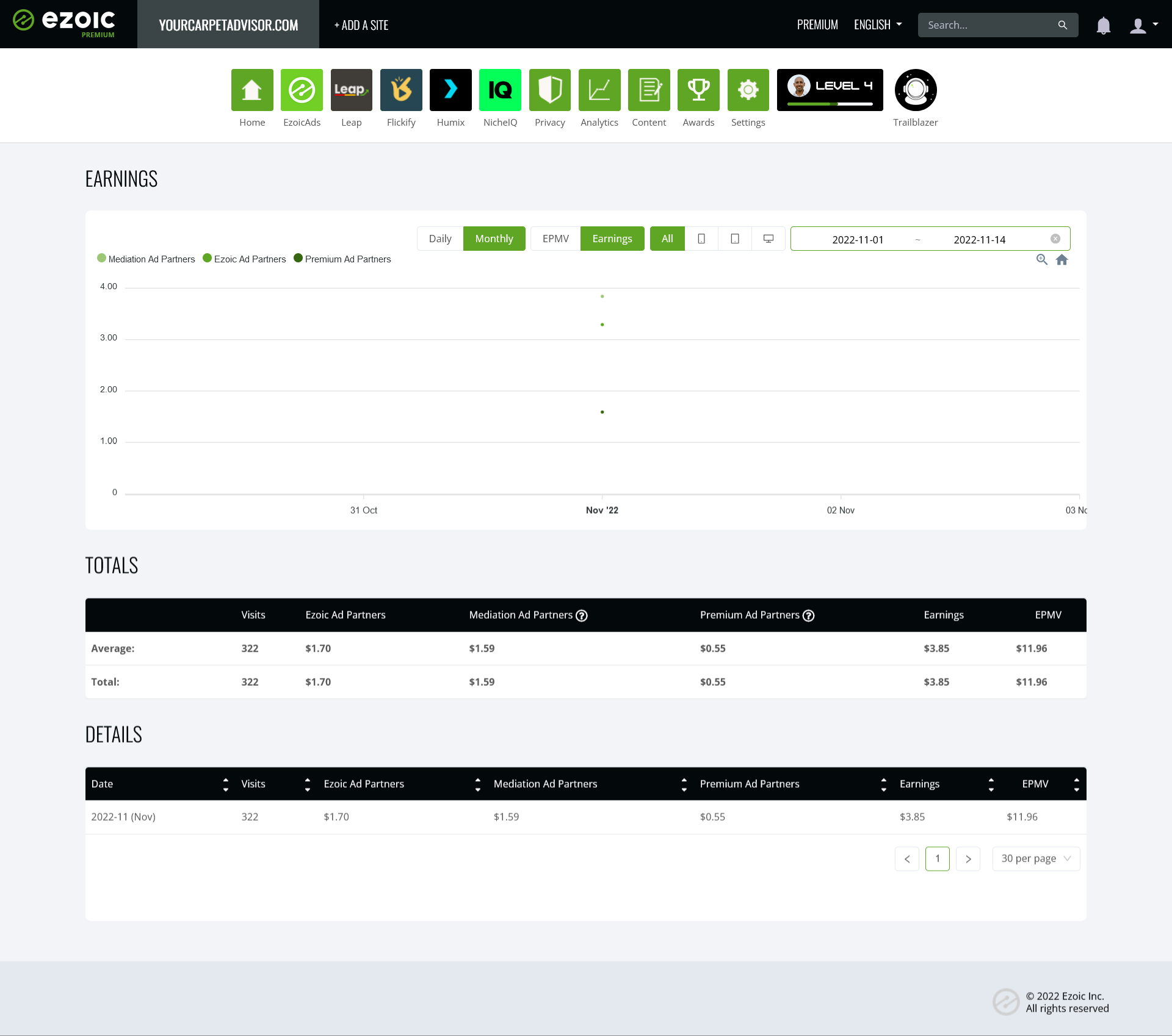Go to next results page
Viewport: 1172px width, 1036px height.
click(x=968, y=858)
